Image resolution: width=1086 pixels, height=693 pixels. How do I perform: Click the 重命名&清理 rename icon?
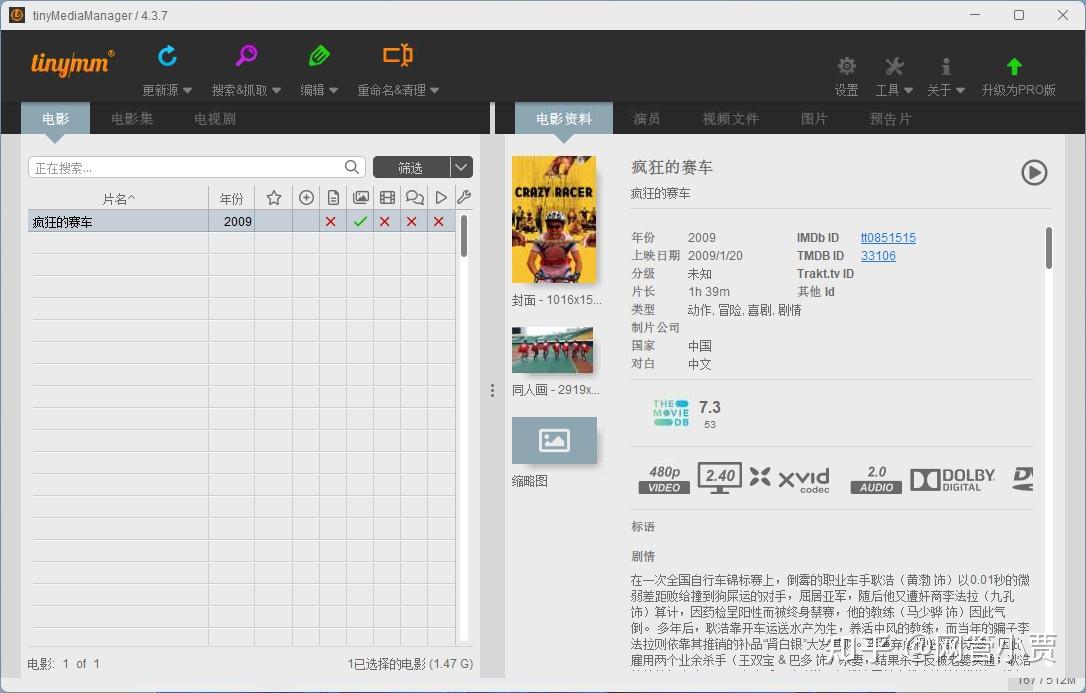pyautogui.click(x=396, y=57)
